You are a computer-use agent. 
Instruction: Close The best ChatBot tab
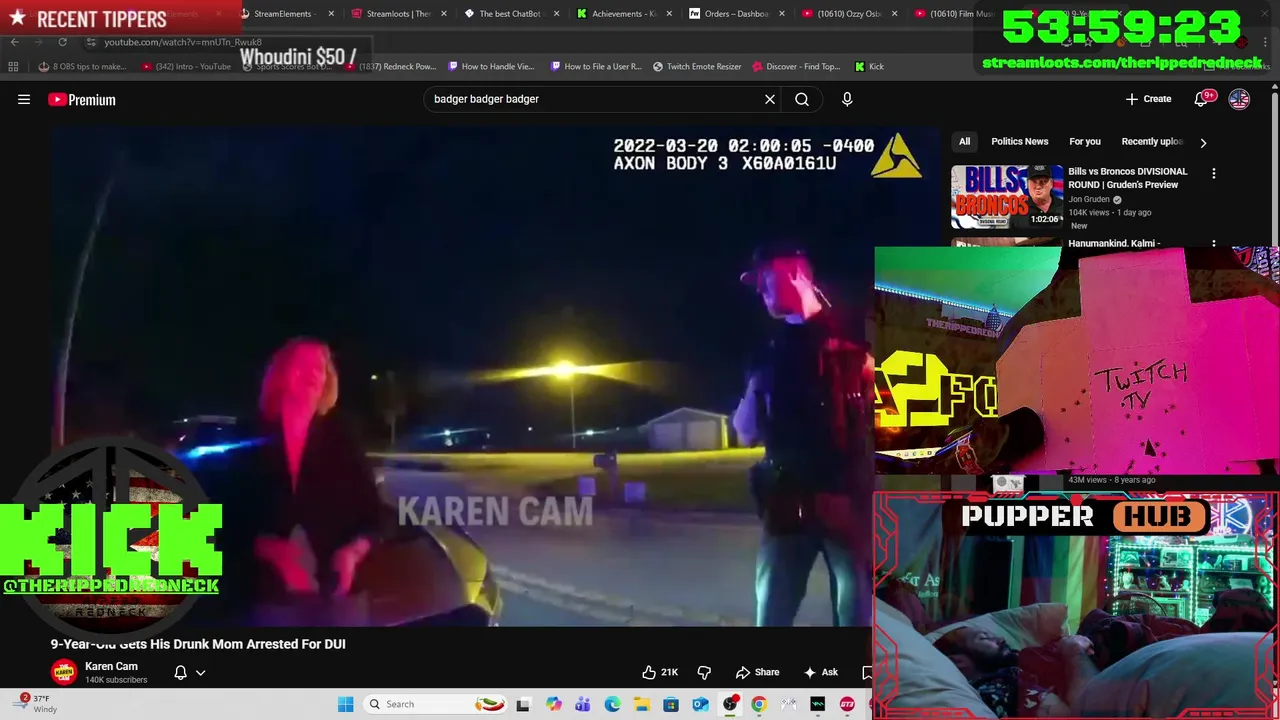(556, 14)
